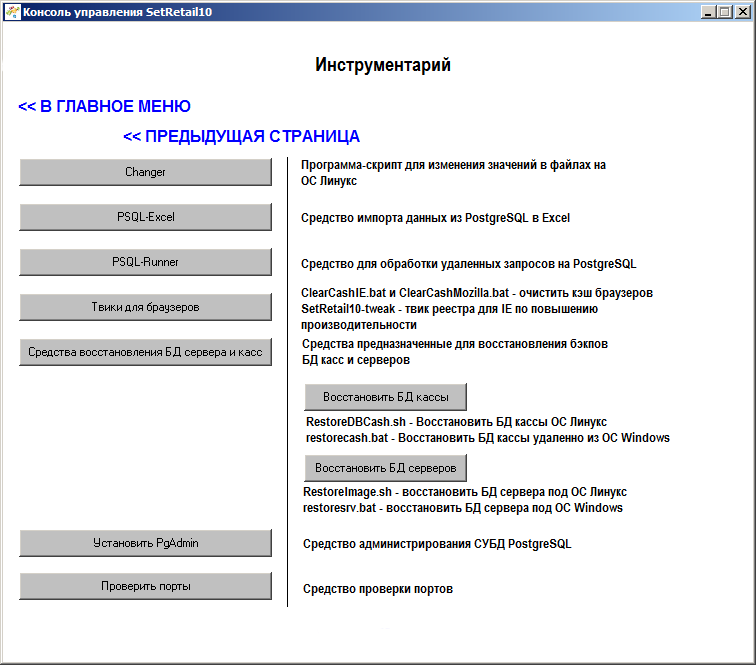Click the 'RestoreDBCash.sh' description line
This screenshot has height=665, width=756.
click(456, 421)
